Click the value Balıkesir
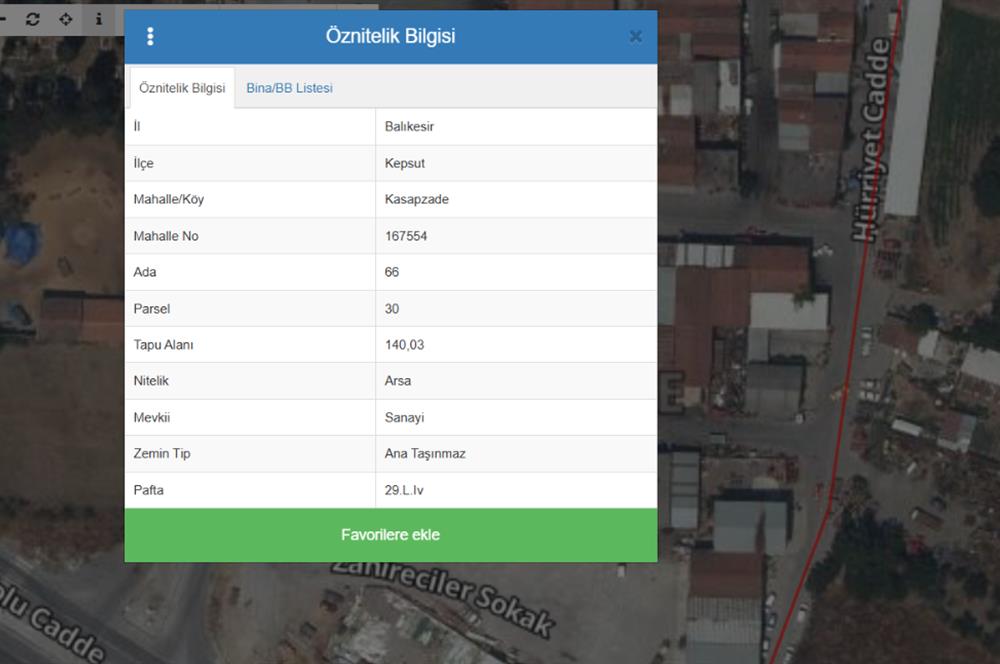1000x664 pixels. [x=409, y=126]
